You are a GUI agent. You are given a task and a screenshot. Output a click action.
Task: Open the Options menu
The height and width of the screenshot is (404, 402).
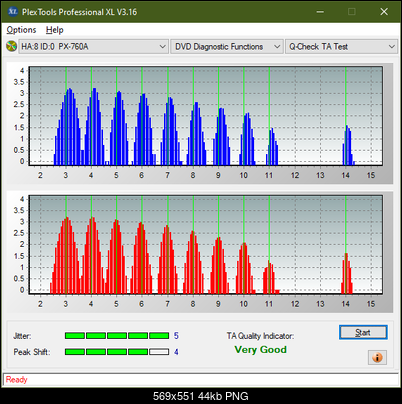pyautogui.click(x=21, y=30)
